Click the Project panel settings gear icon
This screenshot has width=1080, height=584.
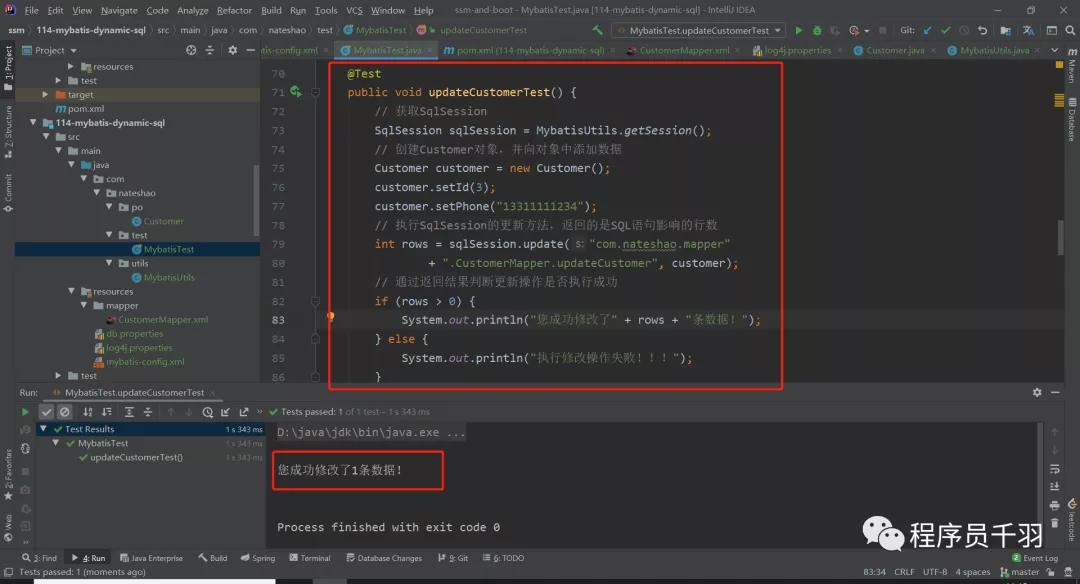(x=231, y=50)
